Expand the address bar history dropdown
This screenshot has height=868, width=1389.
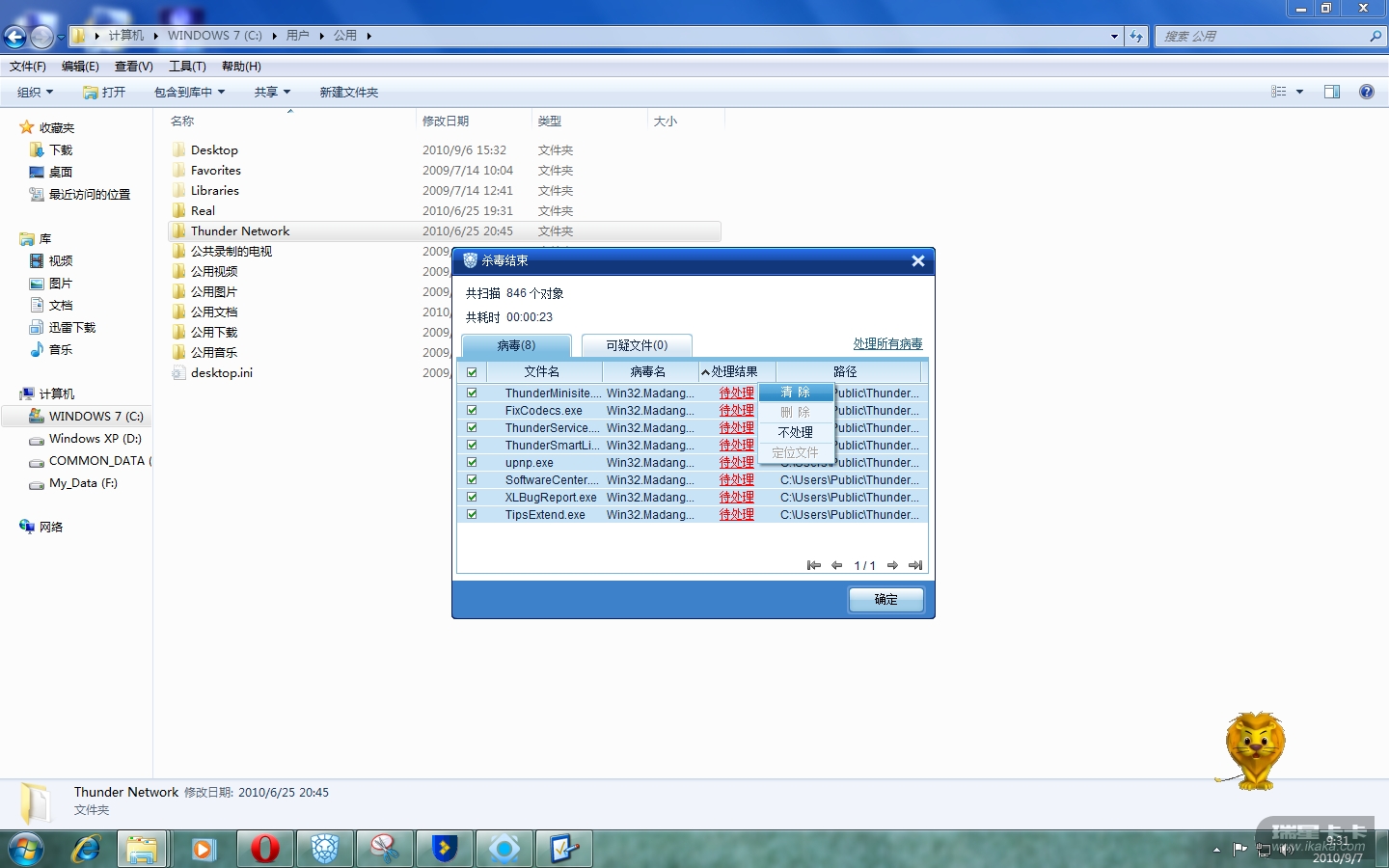pyautogui.click(x=1114, y=37)
